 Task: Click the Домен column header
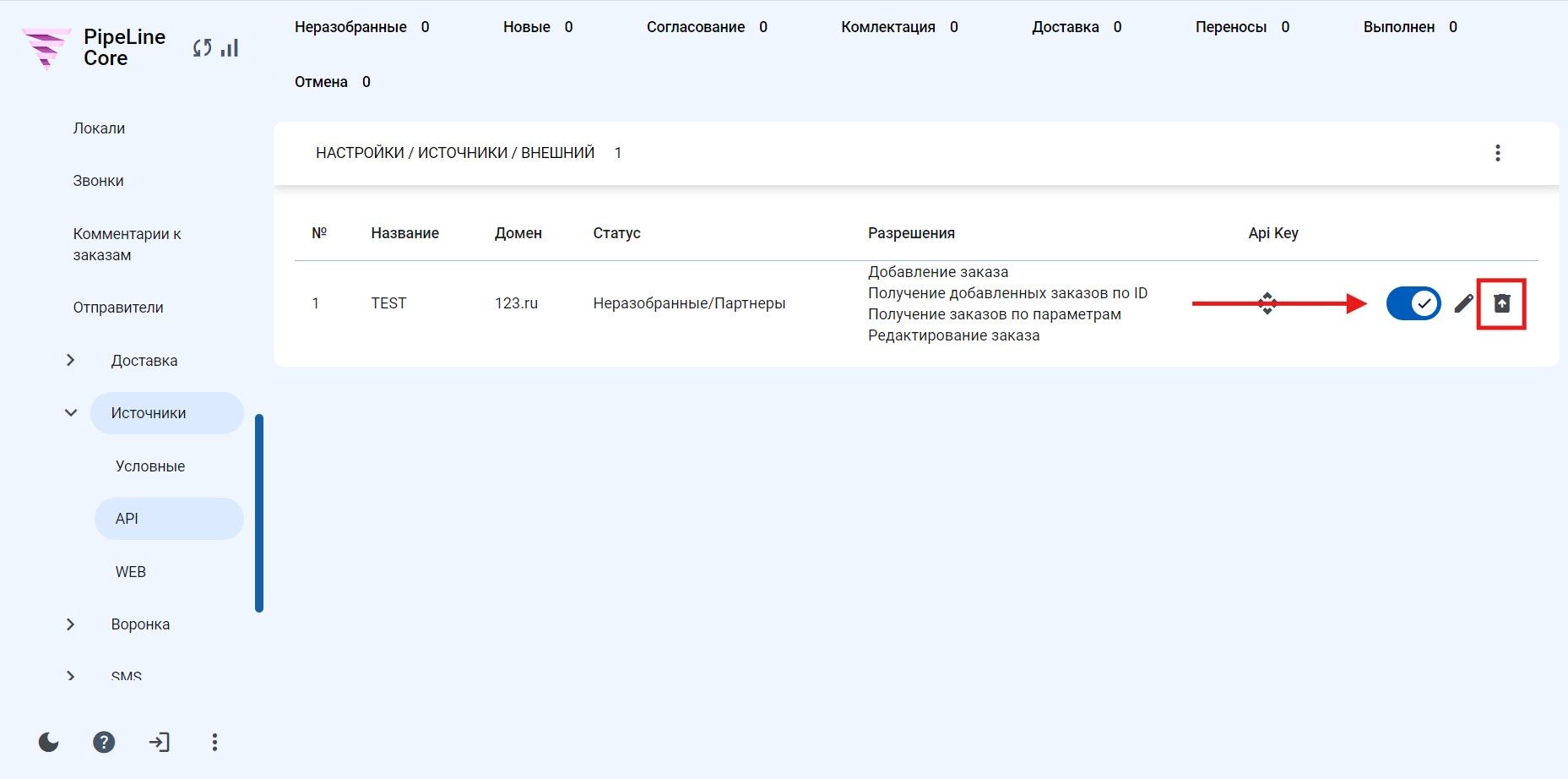pyautogui.click(x=518, y=233)
